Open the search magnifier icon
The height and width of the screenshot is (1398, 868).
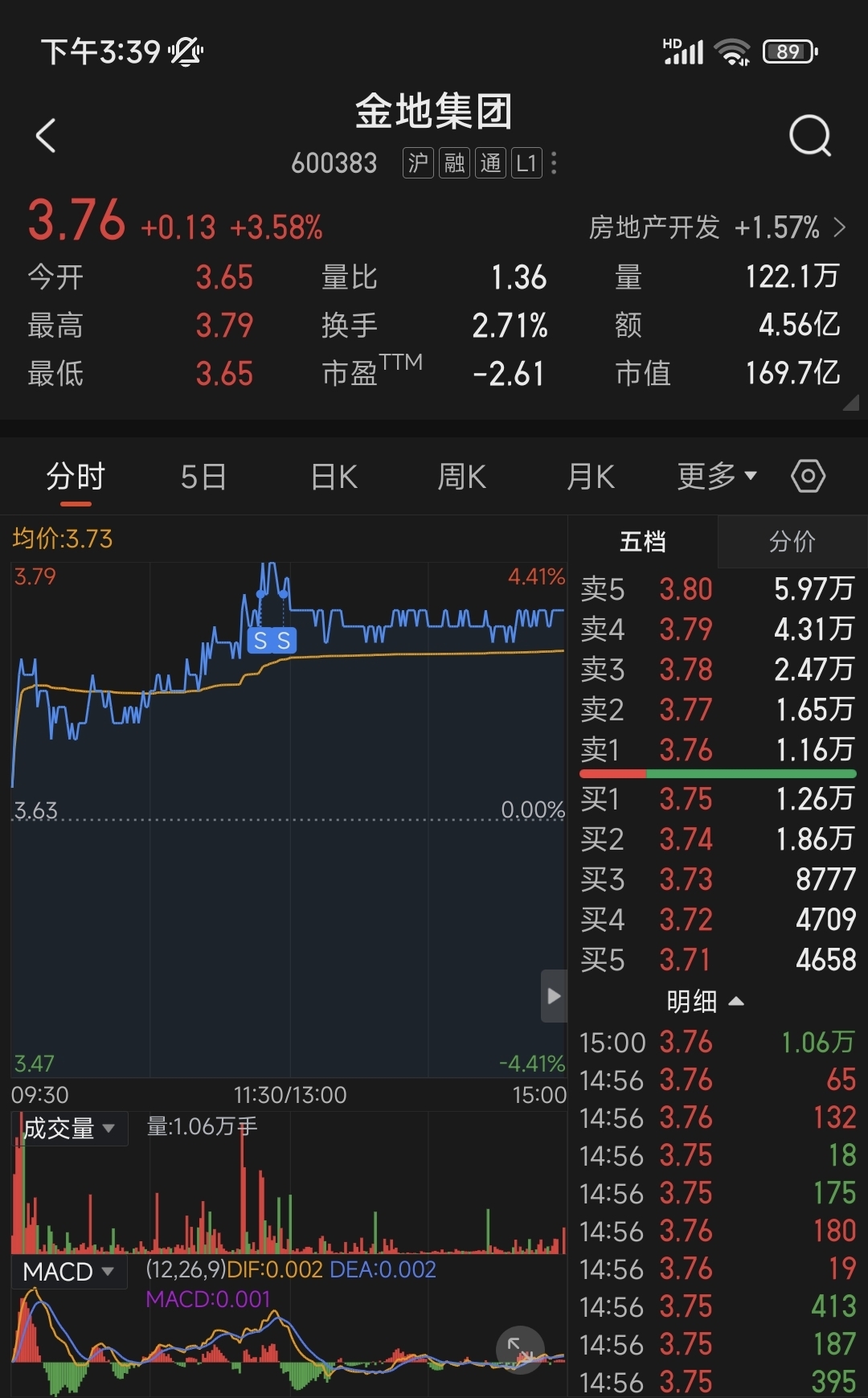809,135
